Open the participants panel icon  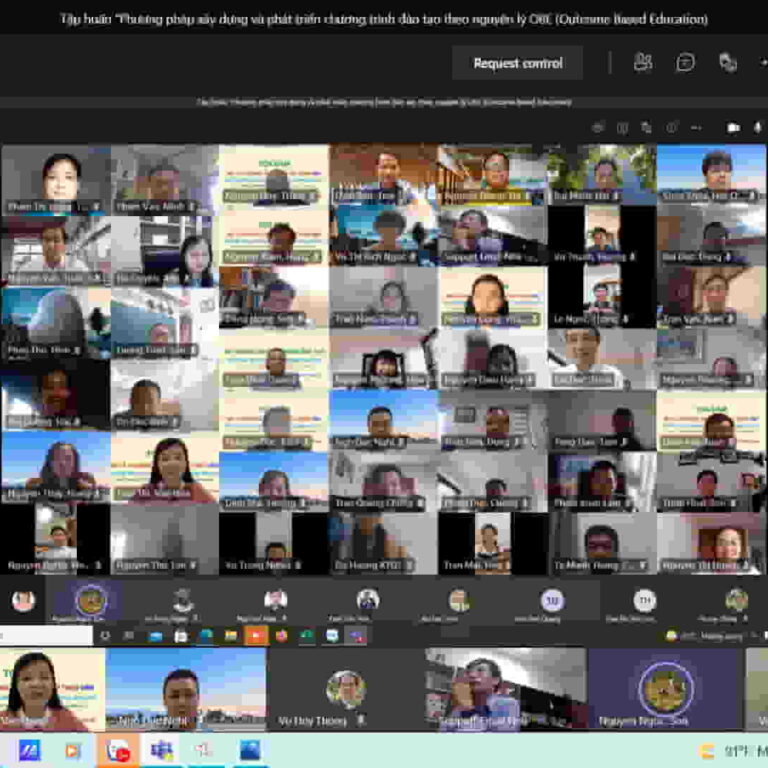point(643,63)
